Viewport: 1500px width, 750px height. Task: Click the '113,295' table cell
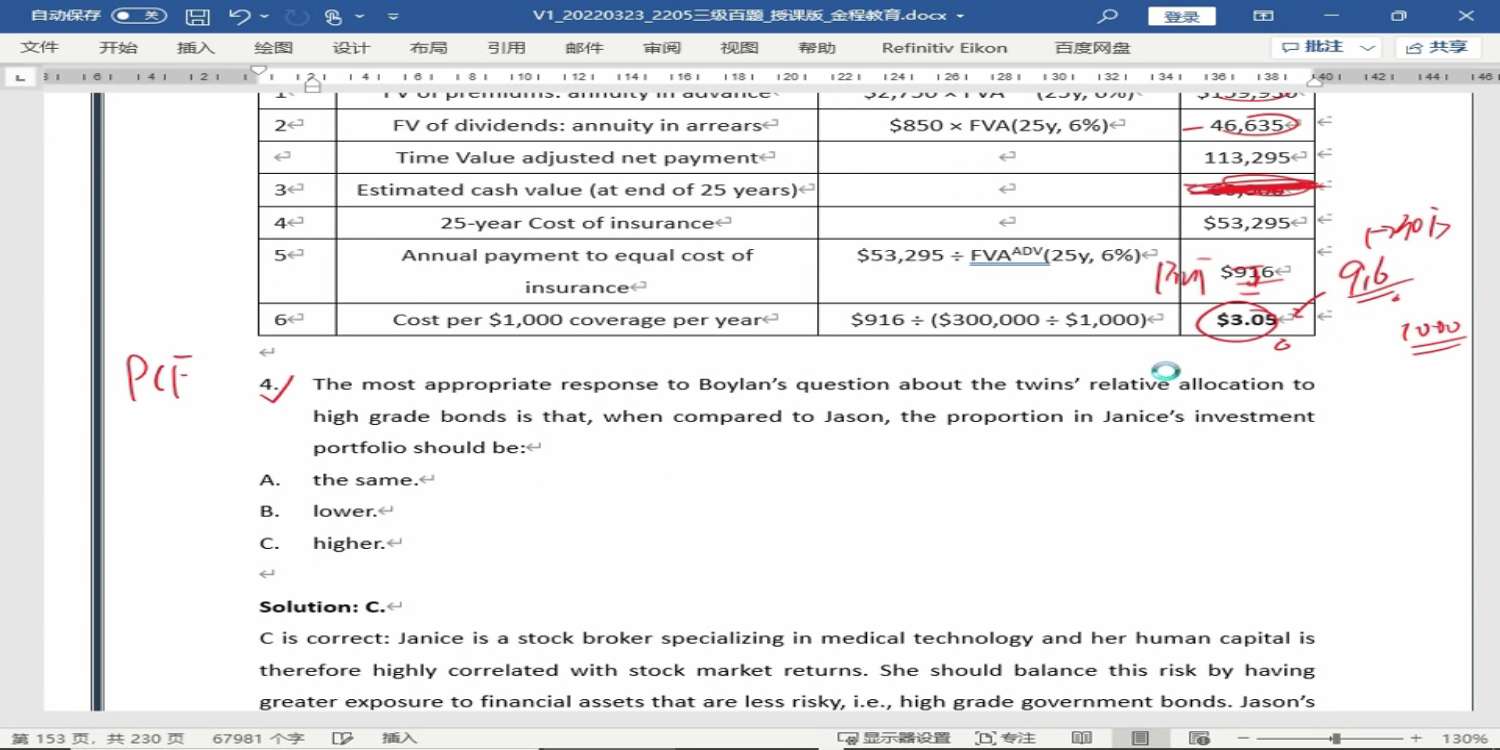[1246, 157]
